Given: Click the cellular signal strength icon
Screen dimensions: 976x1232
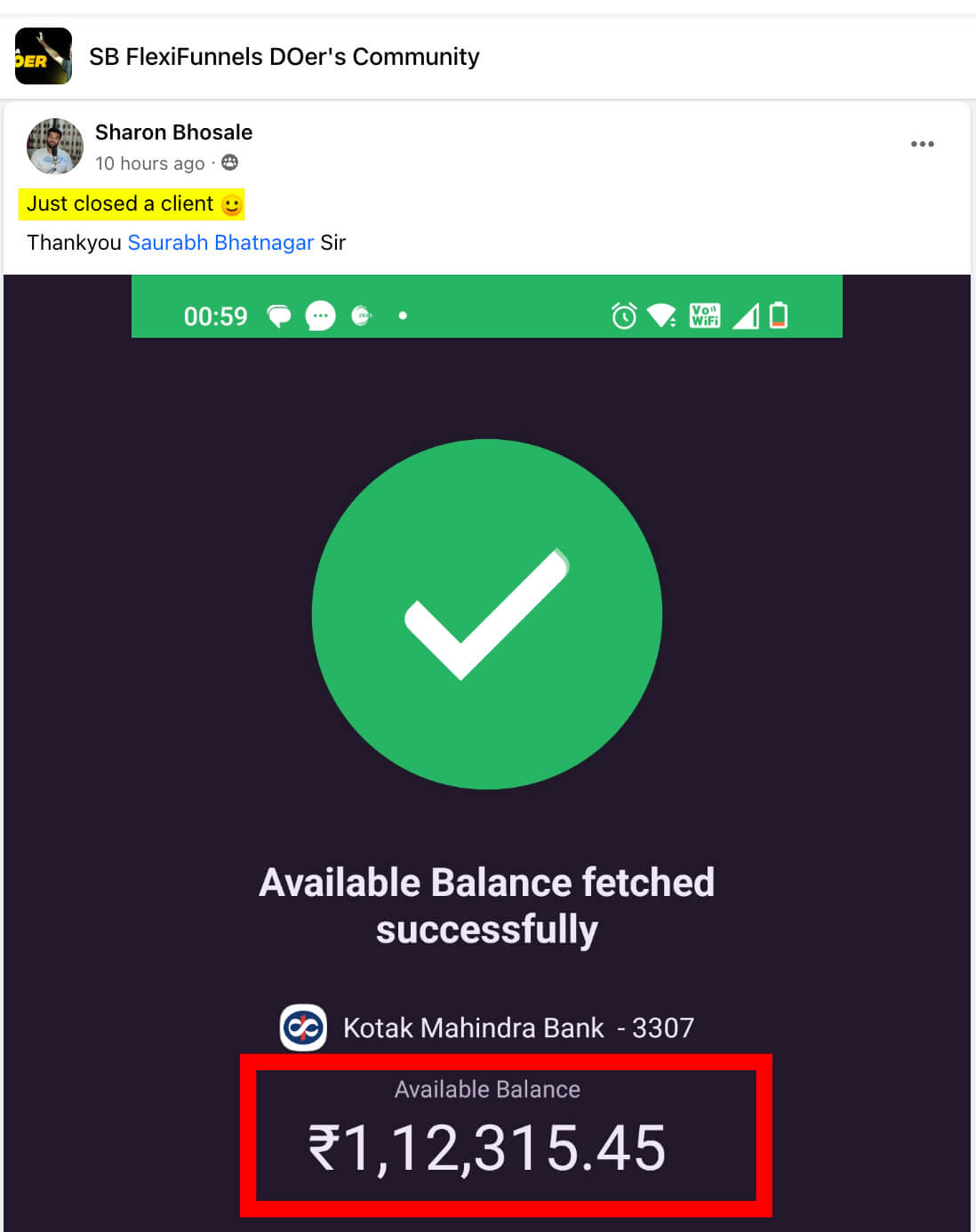Looking at the screenshot, I should pyautogui.click(x=746, y=316).
